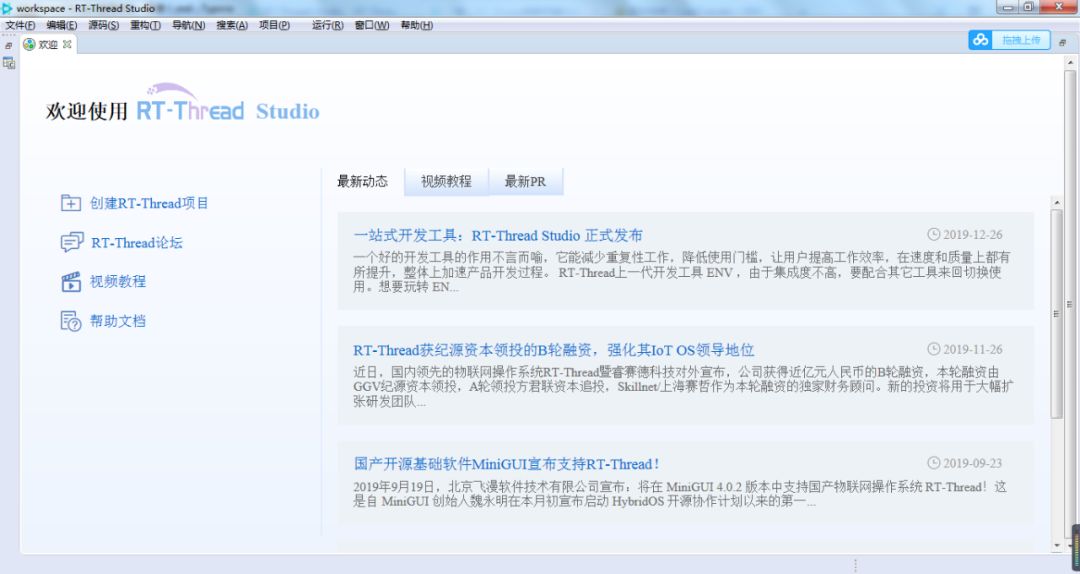Open the RT-Thread论坛 link
The image size is (1080, 574).
(137, 243)
